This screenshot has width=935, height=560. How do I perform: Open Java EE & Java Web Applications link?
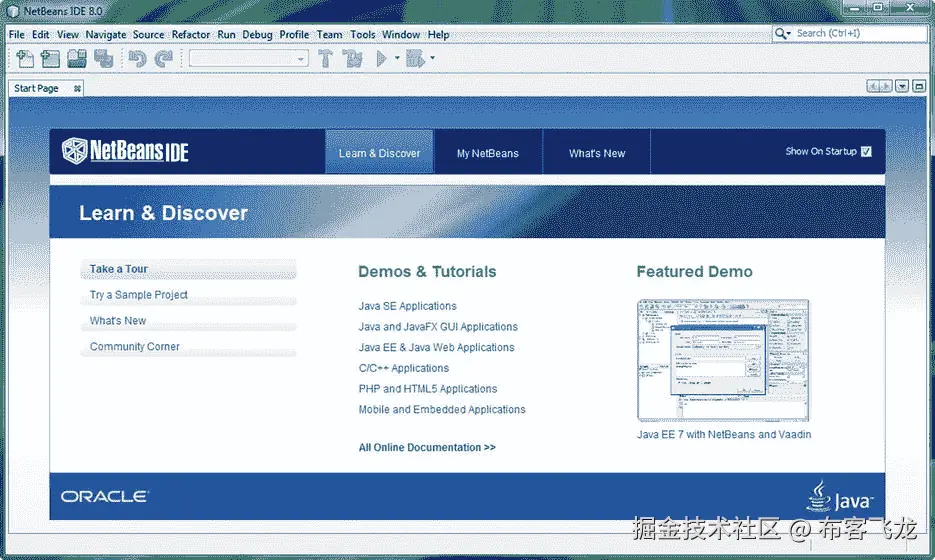pos(436,347)
